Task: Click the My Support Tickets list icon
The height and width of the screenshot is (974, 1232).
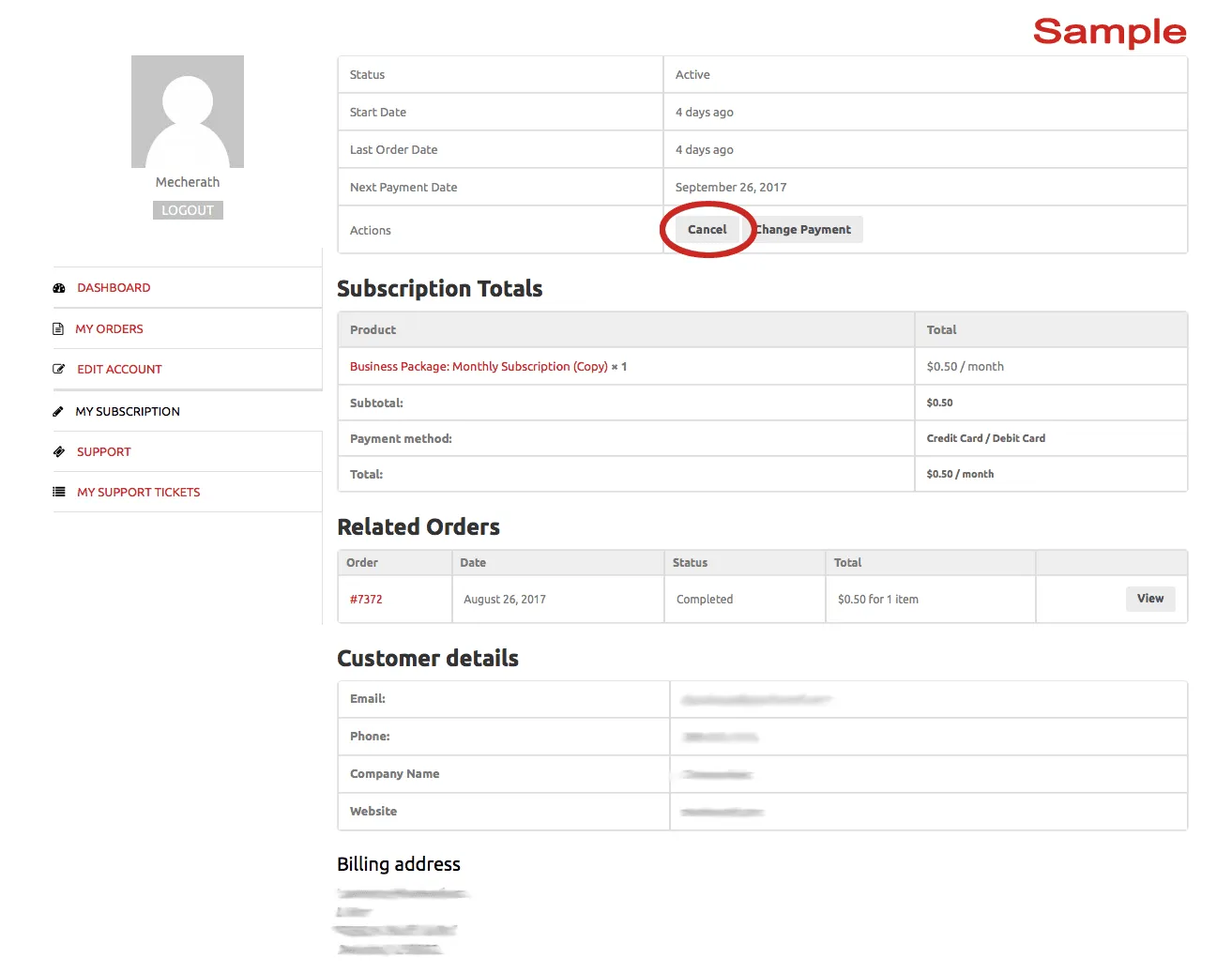Action: point(59,492)
